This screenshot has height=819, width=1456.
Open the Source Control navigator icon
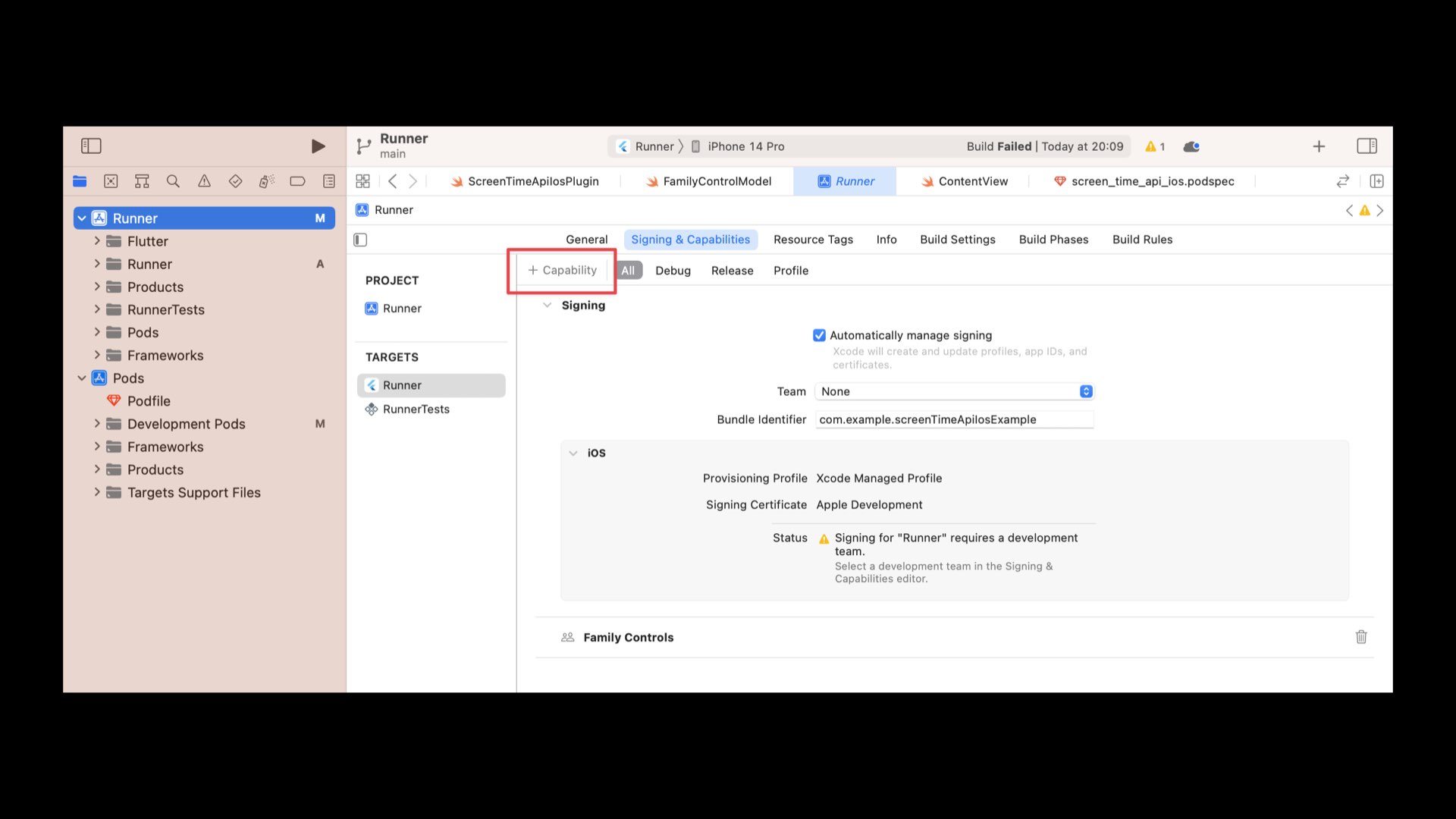click(x=111, y=181)
